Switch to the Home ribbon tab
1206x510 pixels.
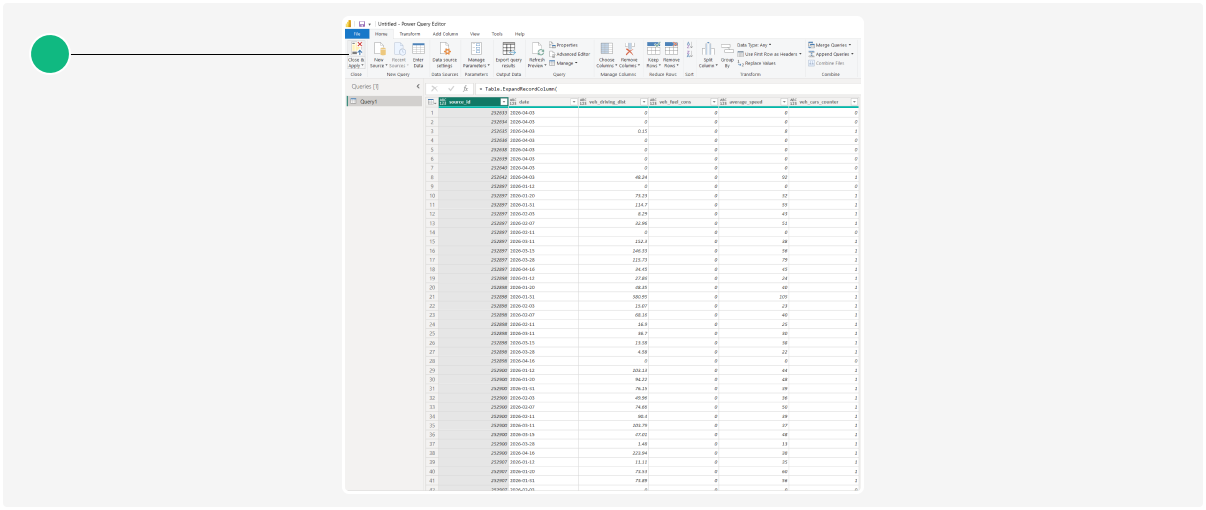381,34
